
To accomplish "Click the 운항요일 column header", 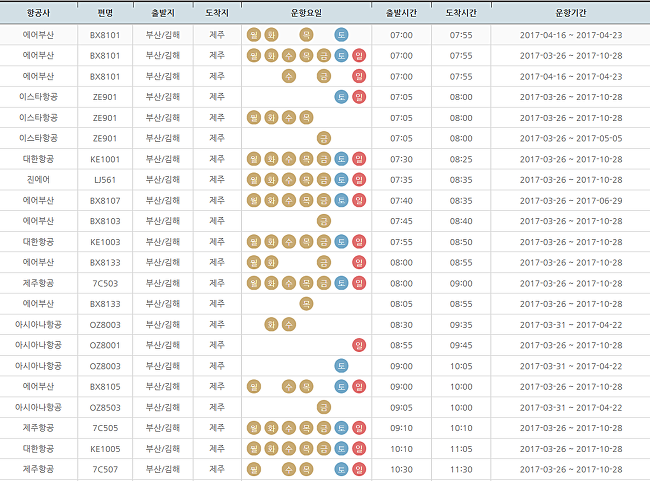I will click(306, 13).
